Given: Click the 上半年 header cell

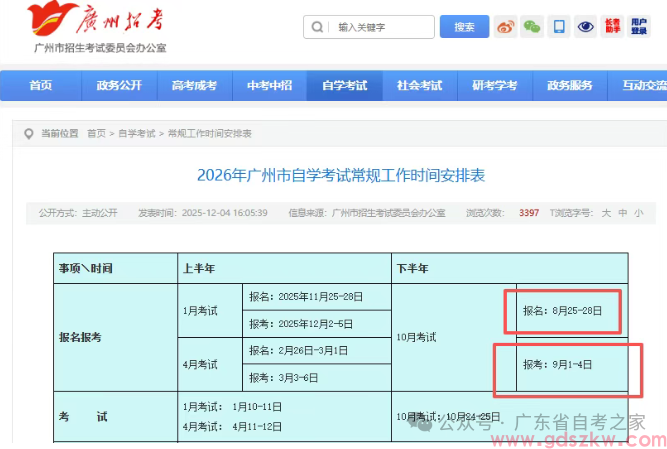Looking at the screenshot, I should click(x=285, y=268).
